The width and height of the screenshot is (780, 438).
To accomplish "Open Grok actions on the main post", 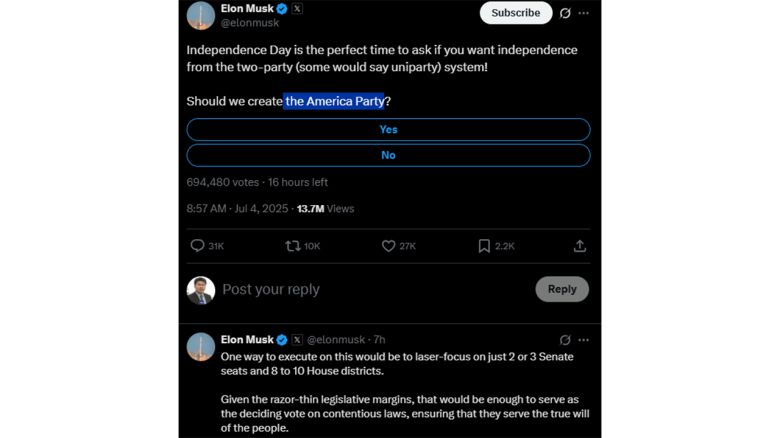I will point(565,13).
